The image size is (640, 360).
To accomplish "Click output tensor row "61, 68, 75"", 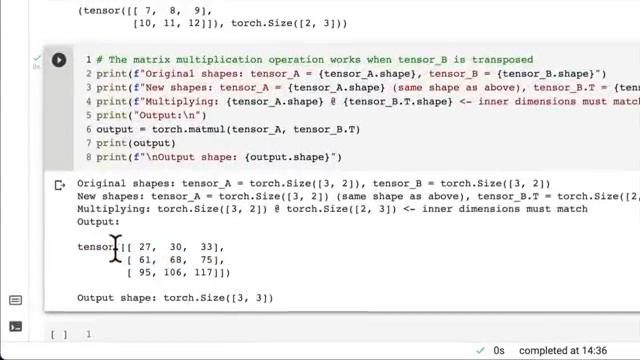I will coord(176,260).
